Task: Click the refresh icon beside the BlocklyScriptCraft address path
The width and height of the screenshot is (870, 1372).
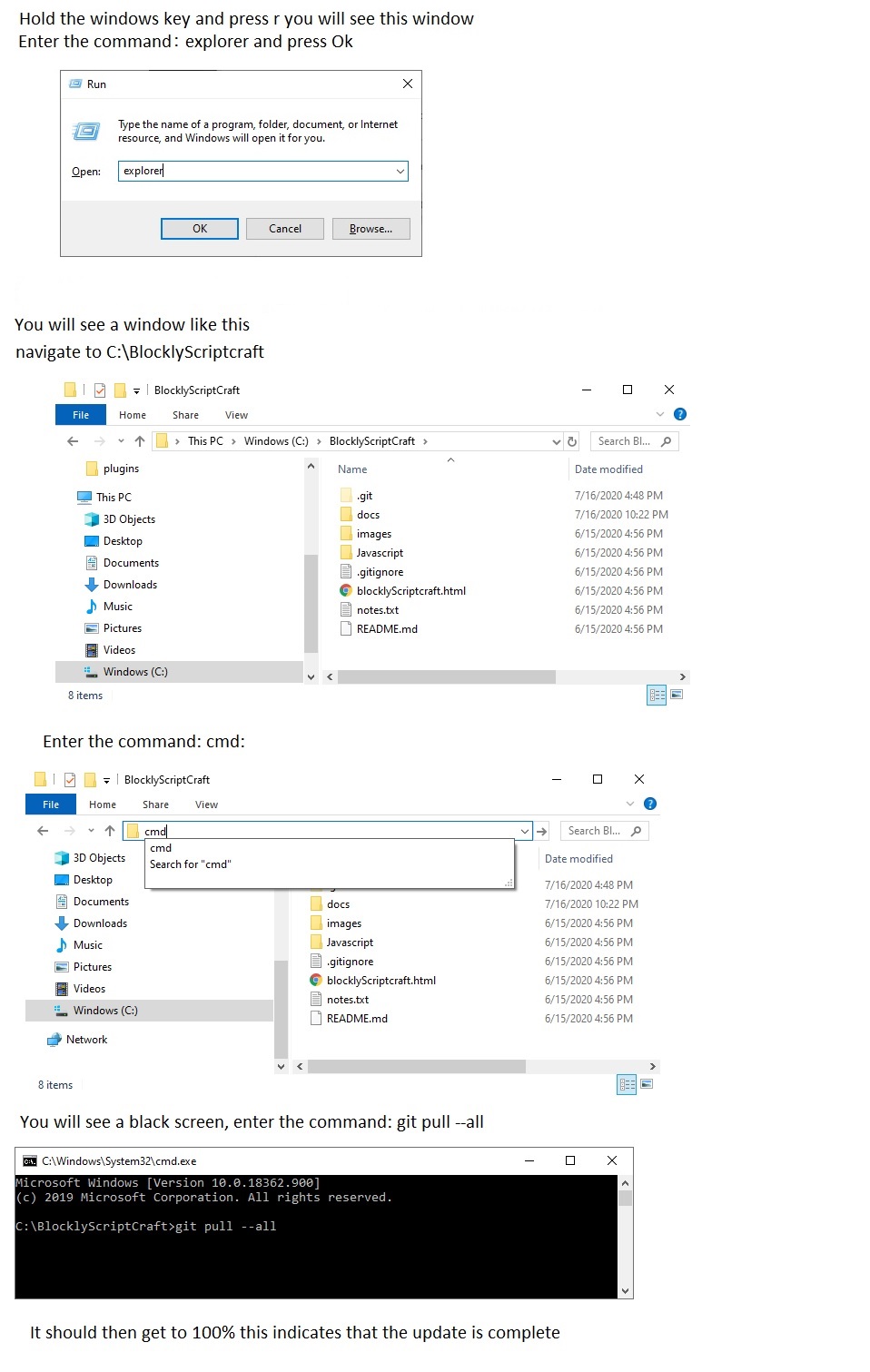Action: pyautogui.click(x=572, y=441)
